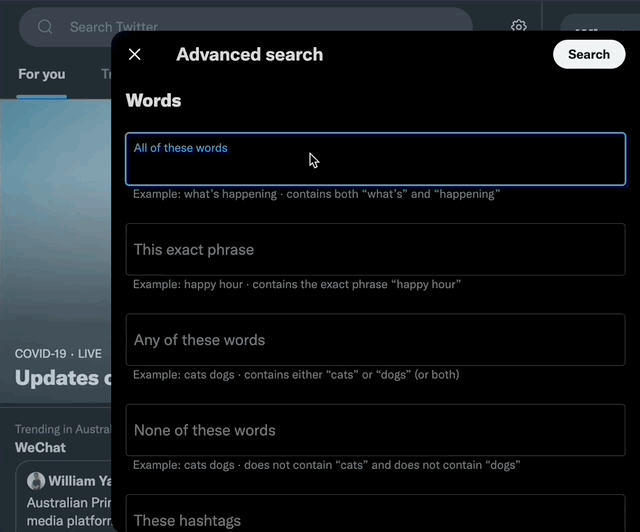Focus the All of these words field

[x=375, y=159]
